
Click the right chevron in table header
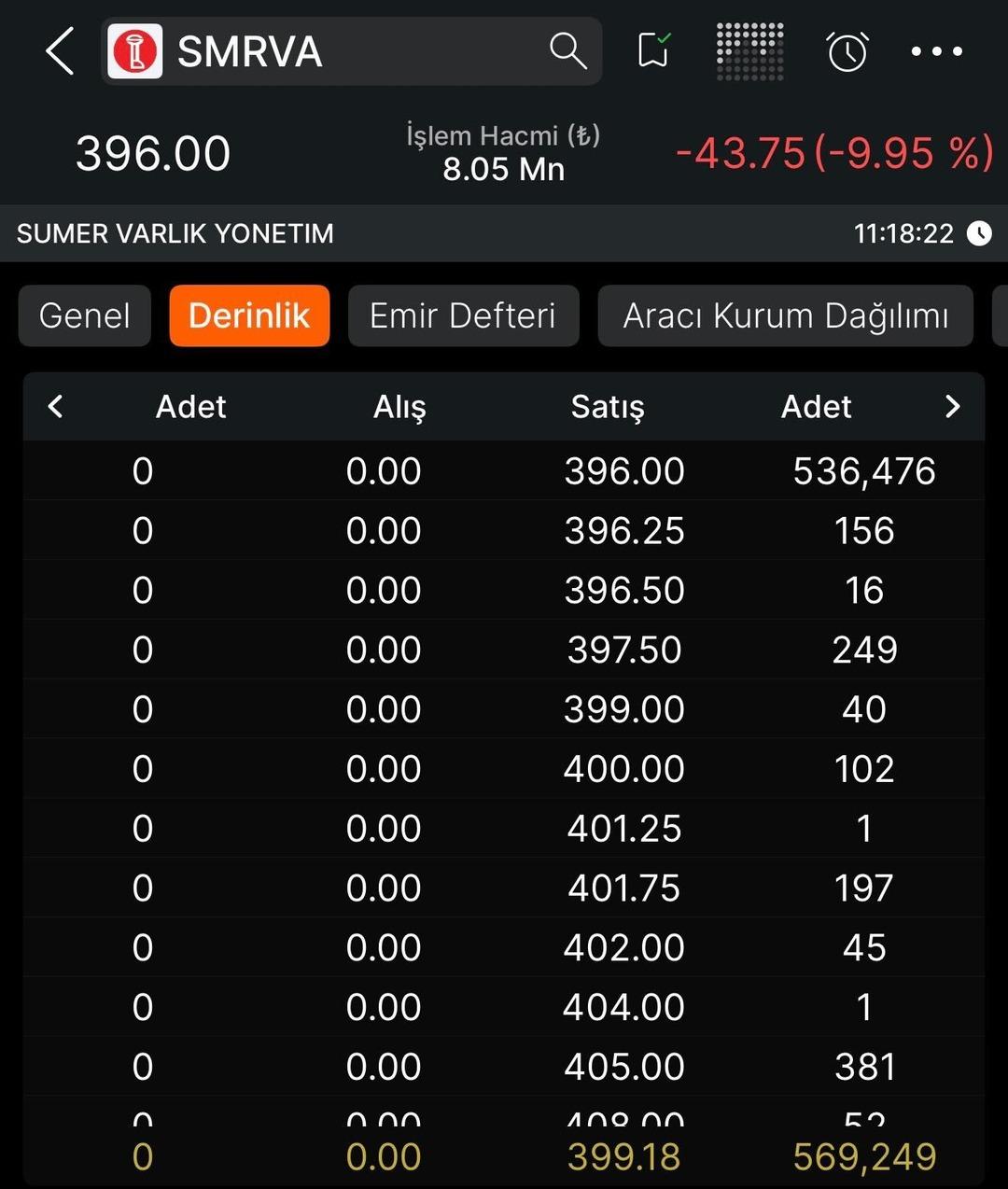[952, 407]
